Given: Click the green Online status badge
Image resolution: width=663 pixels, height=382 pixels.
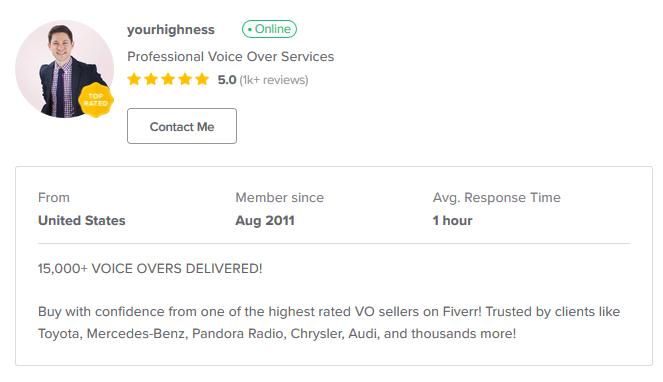Looking at the screenshot, I should 269,29.
